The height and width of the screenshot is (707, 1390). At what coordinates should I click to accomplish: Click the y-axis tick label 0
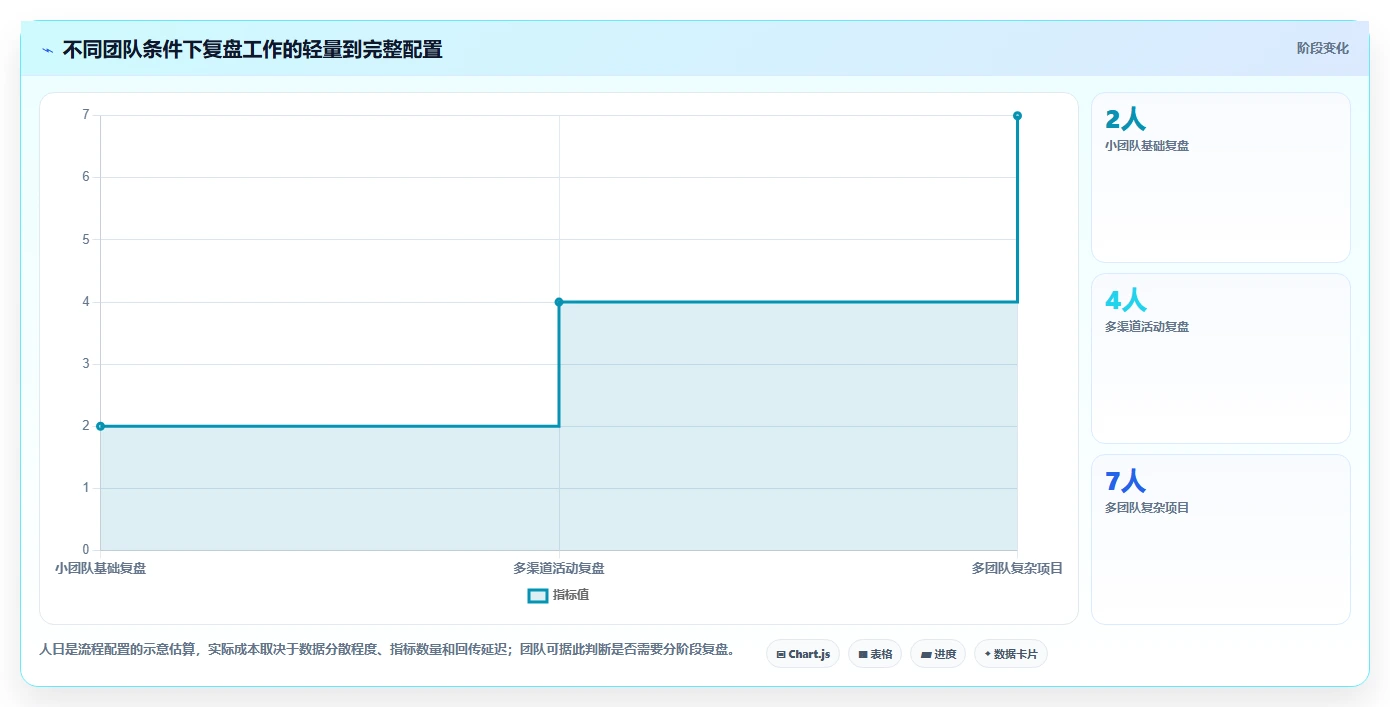(86, 550)
